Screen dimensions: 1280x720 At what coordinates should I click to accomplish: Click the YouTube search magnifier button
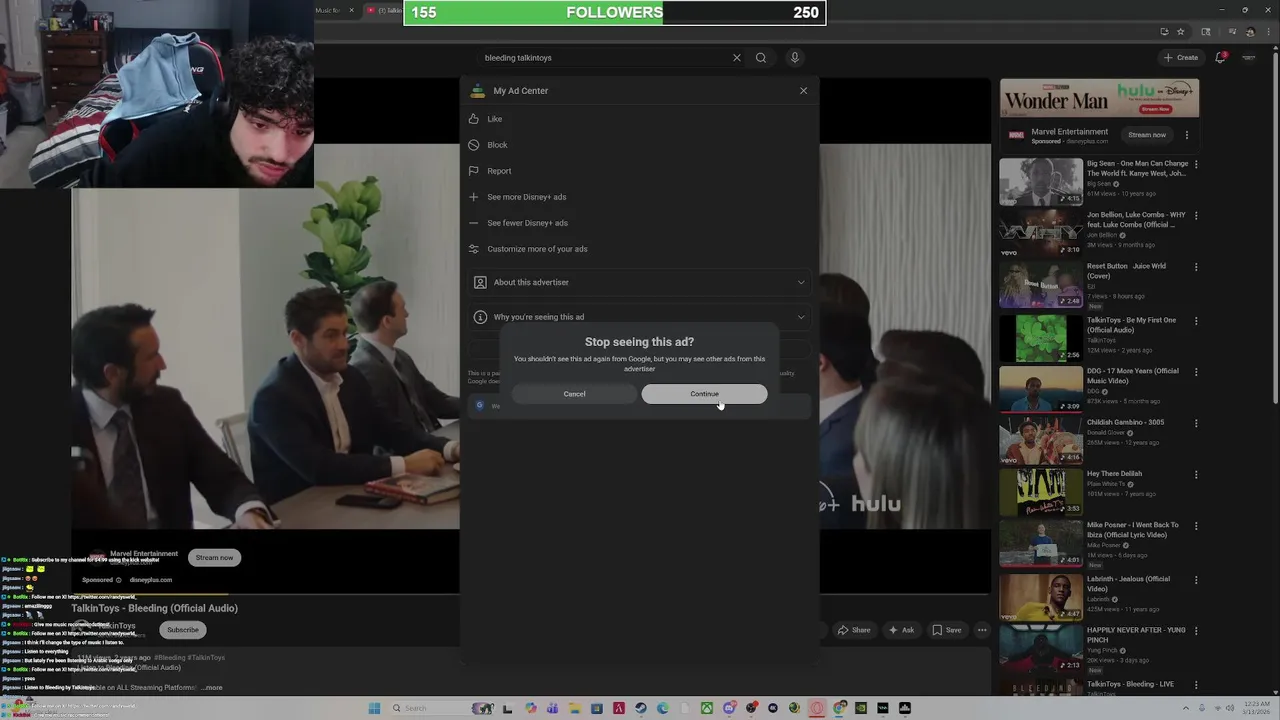(x=761, y=58)
